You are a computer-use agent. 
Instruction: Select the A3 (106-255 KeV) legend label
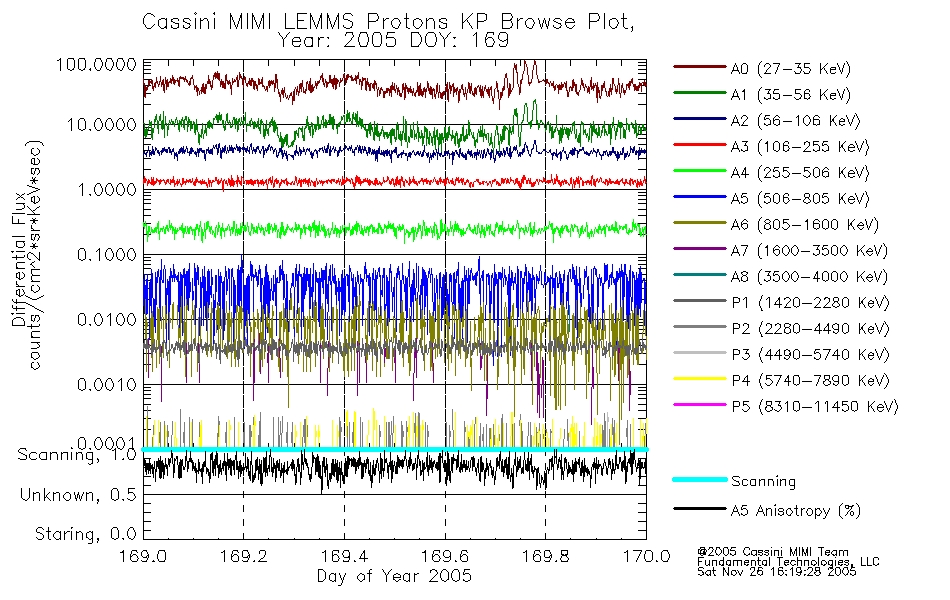tap(800, 147)
